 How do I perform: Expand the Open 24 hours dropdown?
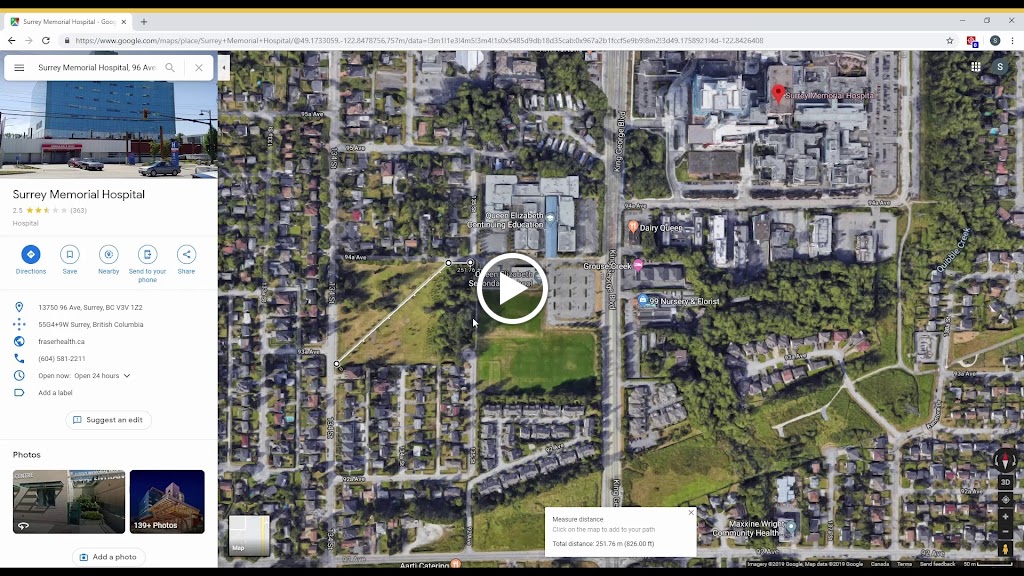pyautogui.click(x=127, y=376)
